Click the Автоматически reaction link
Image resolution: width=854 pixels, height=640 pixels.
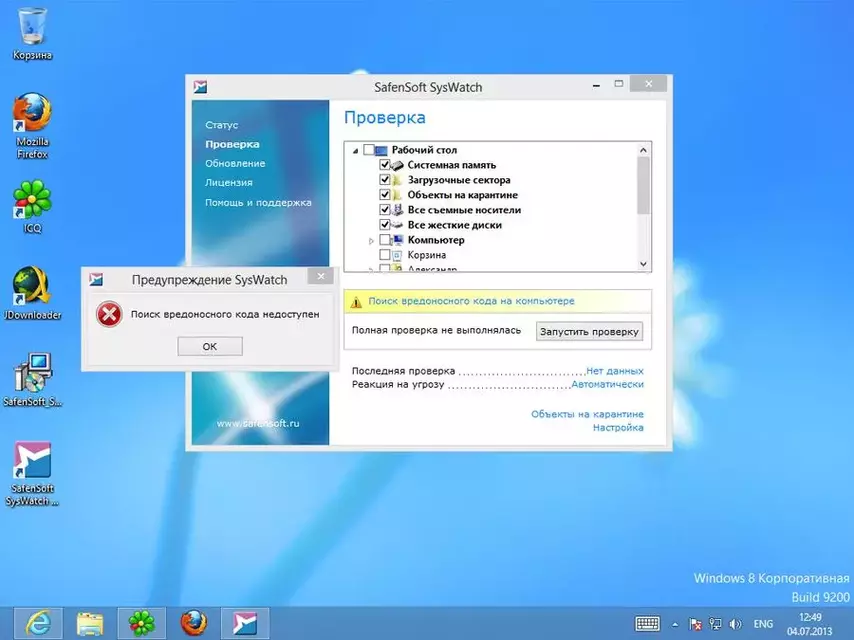tap(607, 385)
